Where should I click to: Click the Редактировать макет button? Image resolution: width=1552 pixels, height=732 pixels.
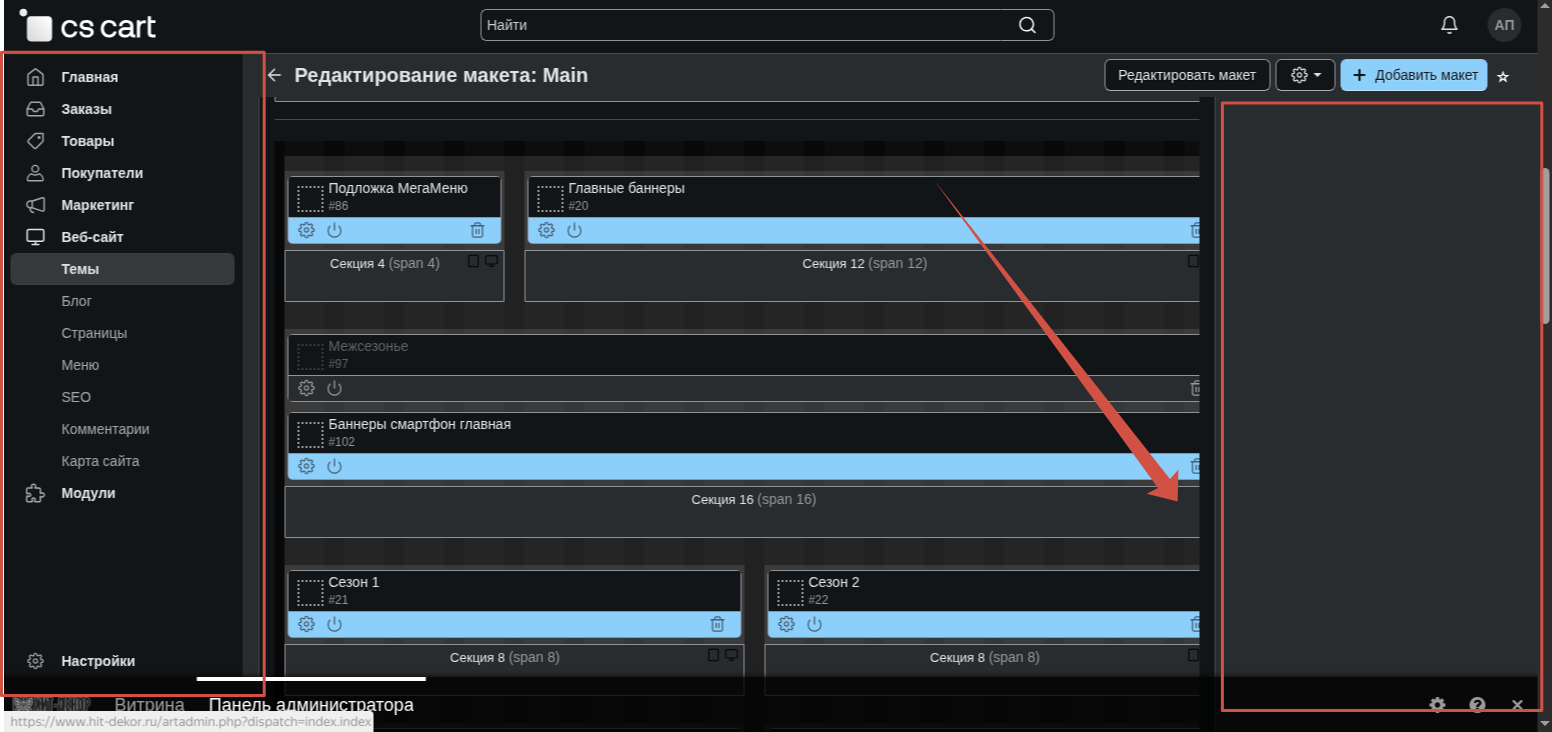coord(1186,75)
